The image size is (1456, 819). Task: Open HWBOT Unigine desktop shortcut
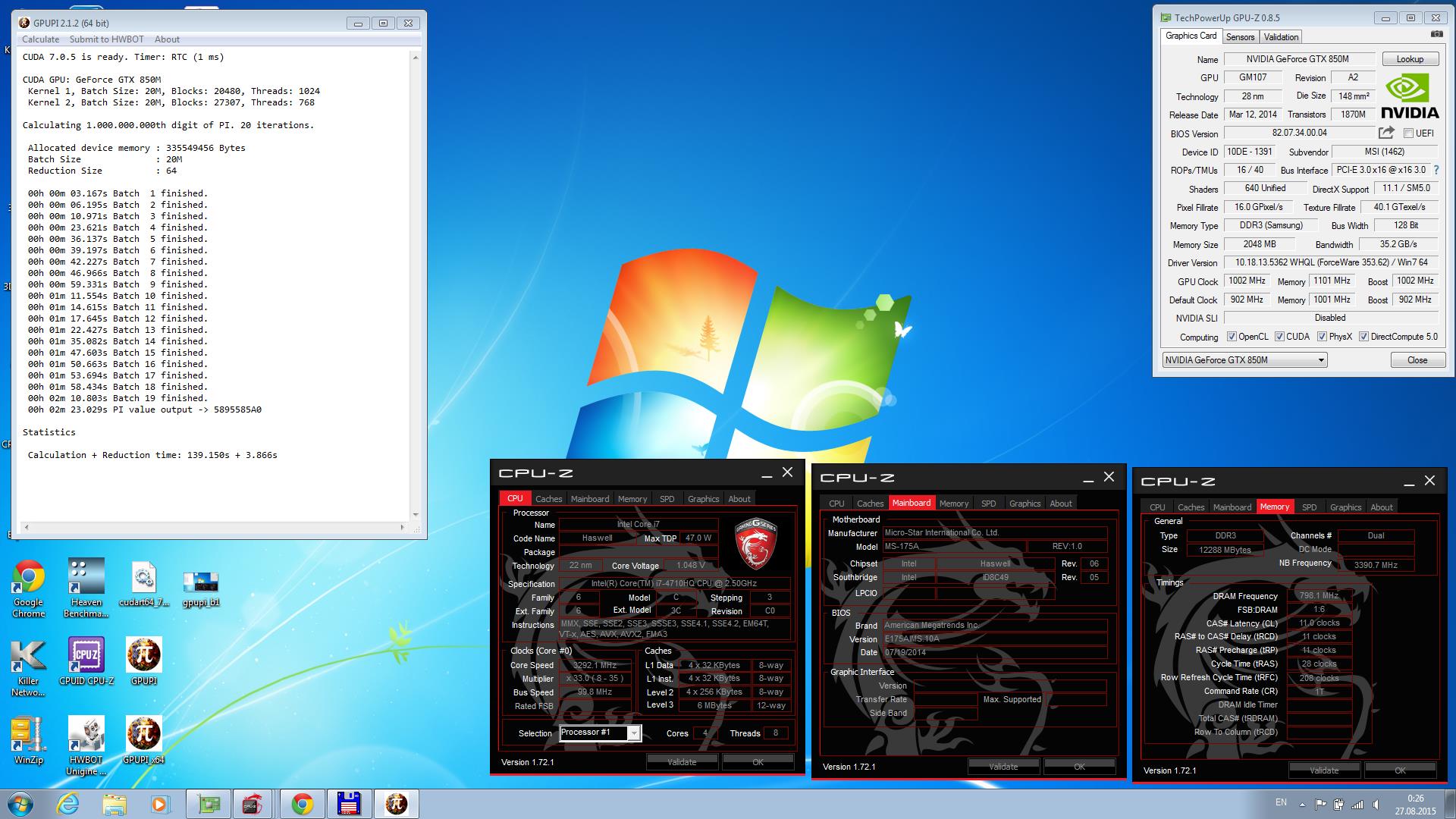86,745
